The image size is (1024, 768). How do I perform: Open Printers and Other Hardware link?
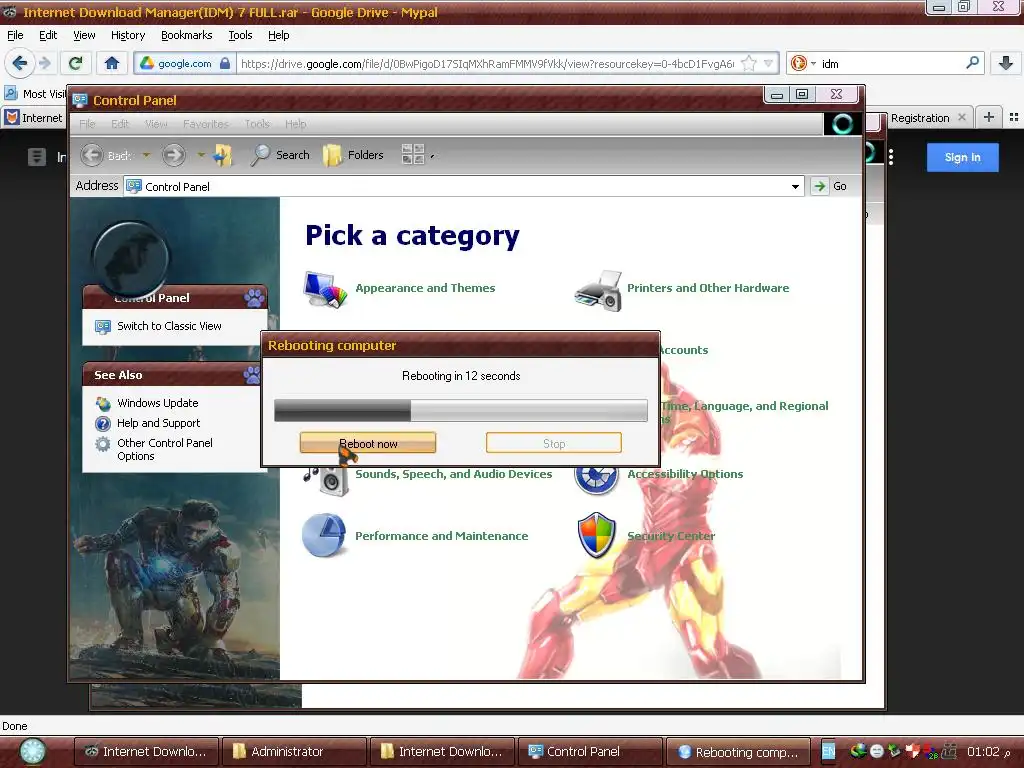[x=708, y=288]
